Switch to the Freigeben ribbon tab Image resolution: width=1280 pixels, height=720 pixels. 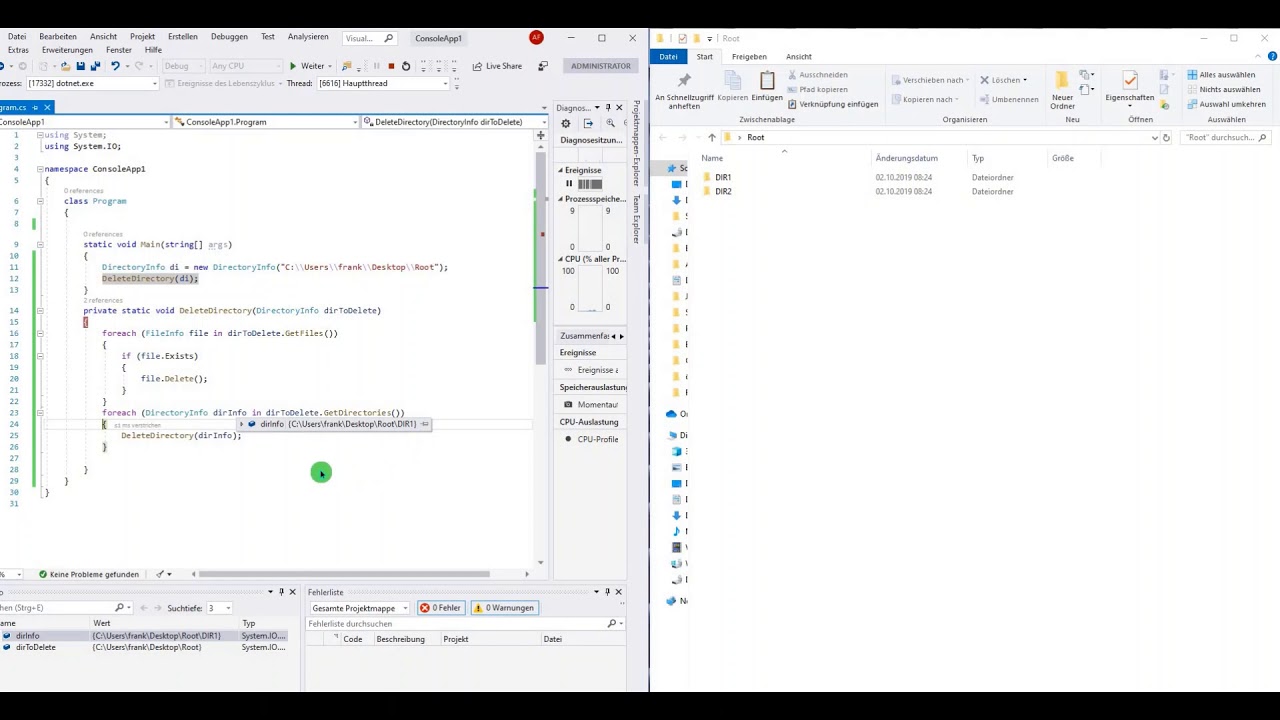coord(749,57)
